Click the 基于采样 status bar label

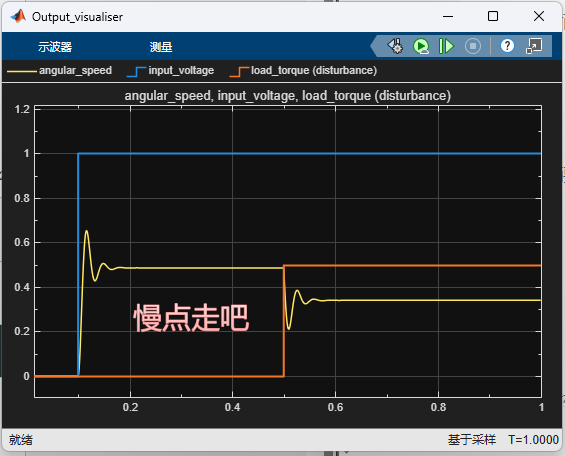472,440
